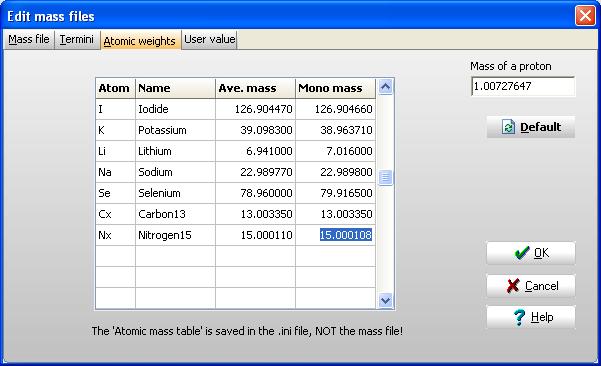
Task: Select the atom cell 'K'
Action: point(115,130)
